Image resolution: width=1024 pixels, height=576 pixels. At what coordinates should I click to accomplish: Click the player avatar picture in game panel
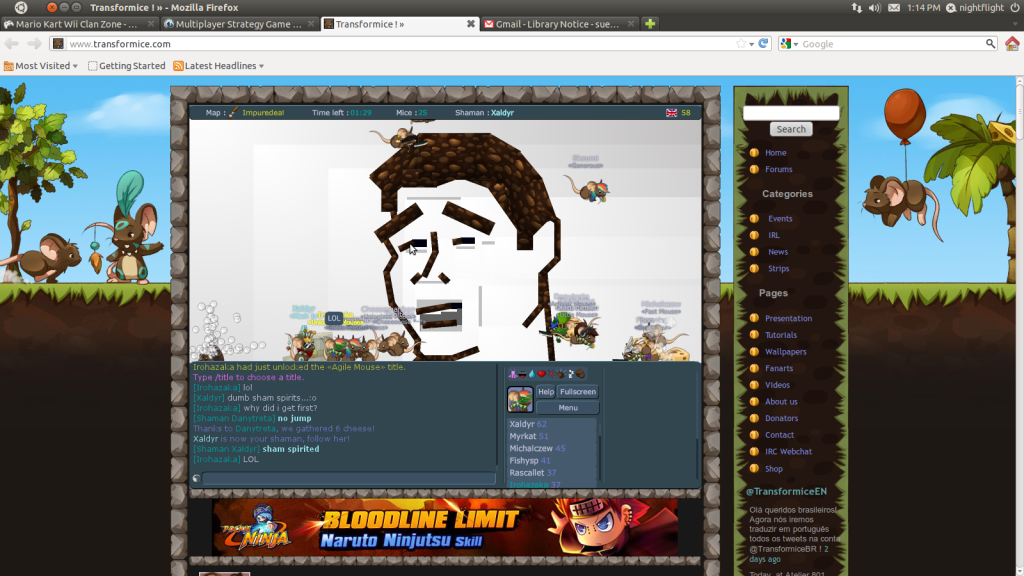click(520, 400)
